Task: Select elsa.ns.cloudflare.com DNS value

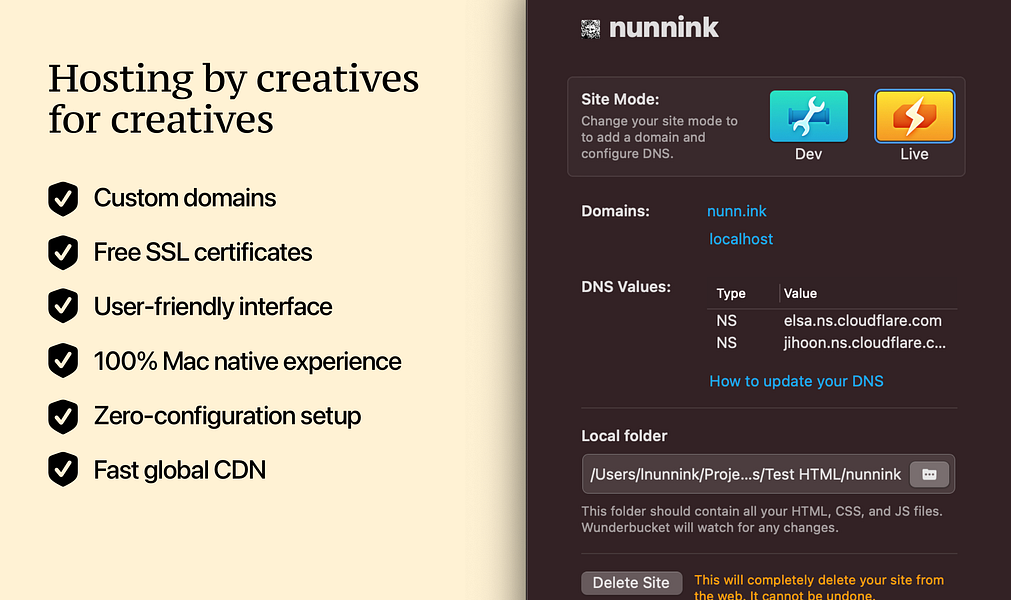Action: 863,320
